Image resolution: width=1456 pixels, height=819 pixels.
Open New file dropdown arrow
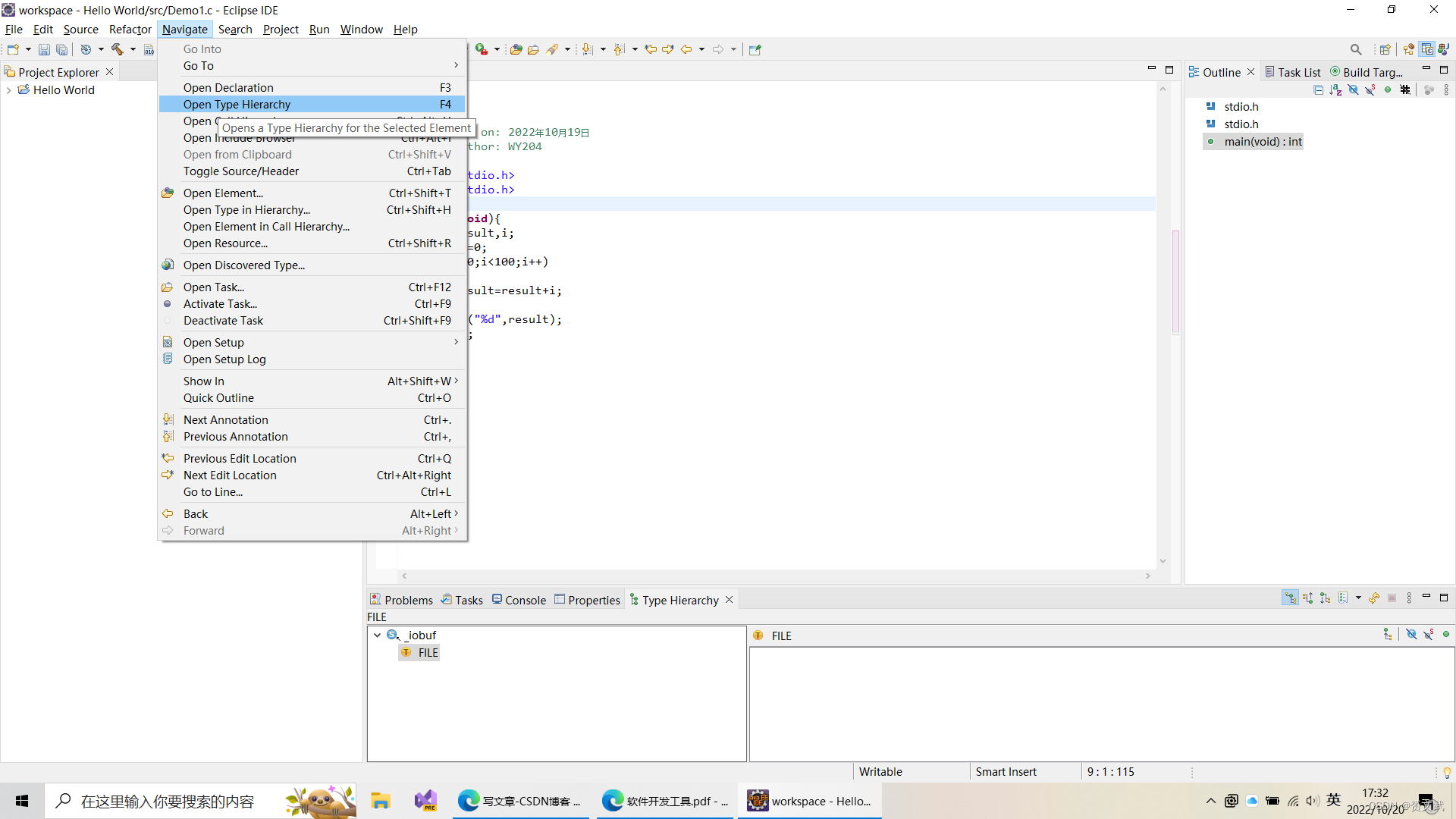point(28,49)
